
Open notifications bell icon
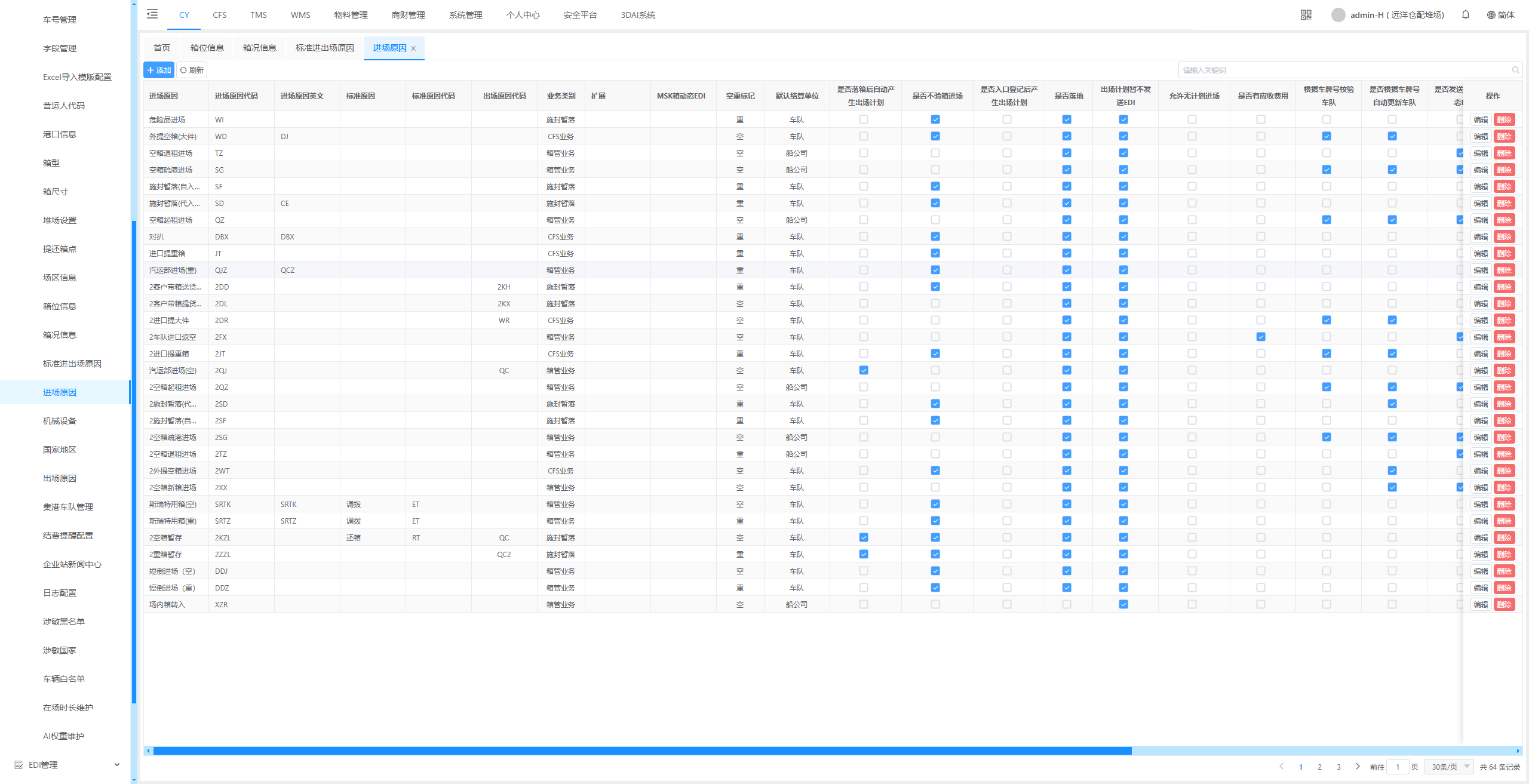point(1465,15)
